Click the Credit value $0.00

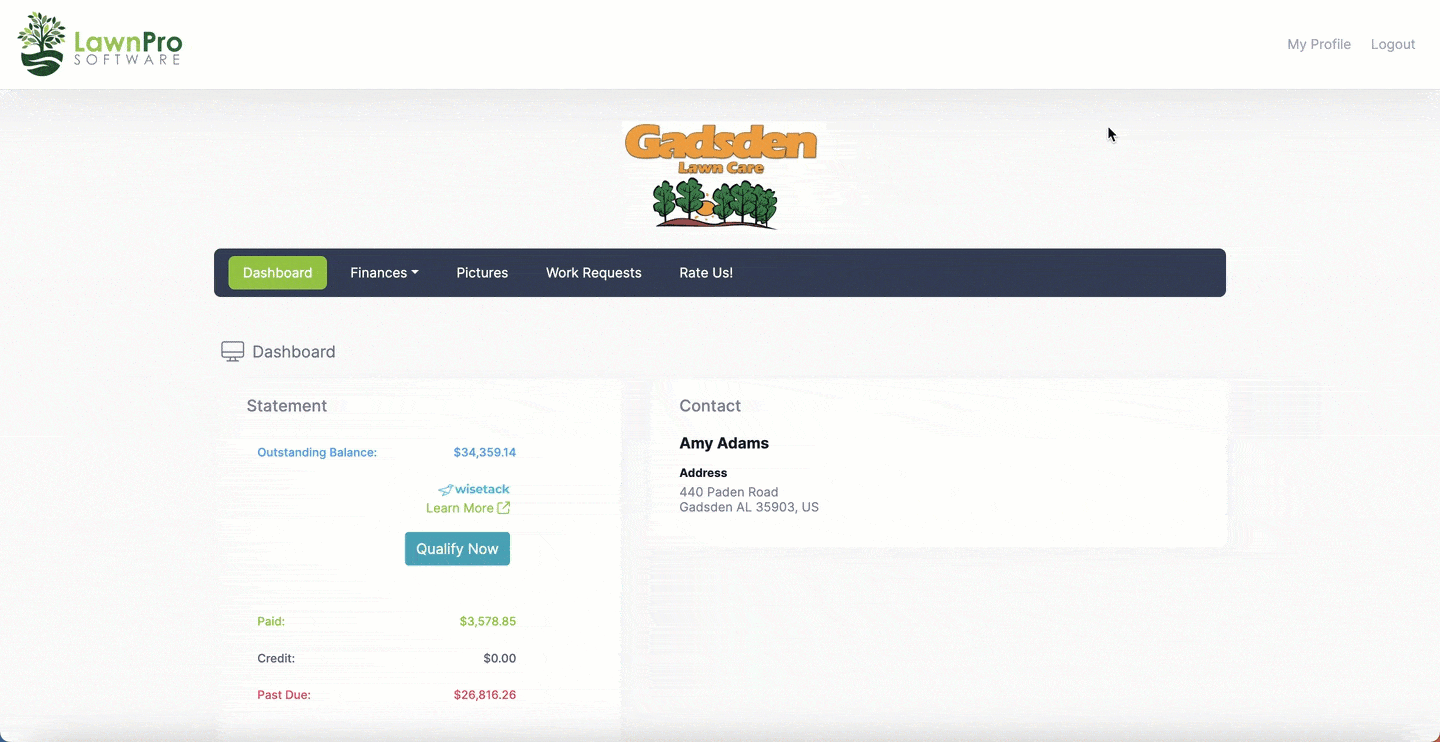[x=500, y=659]
